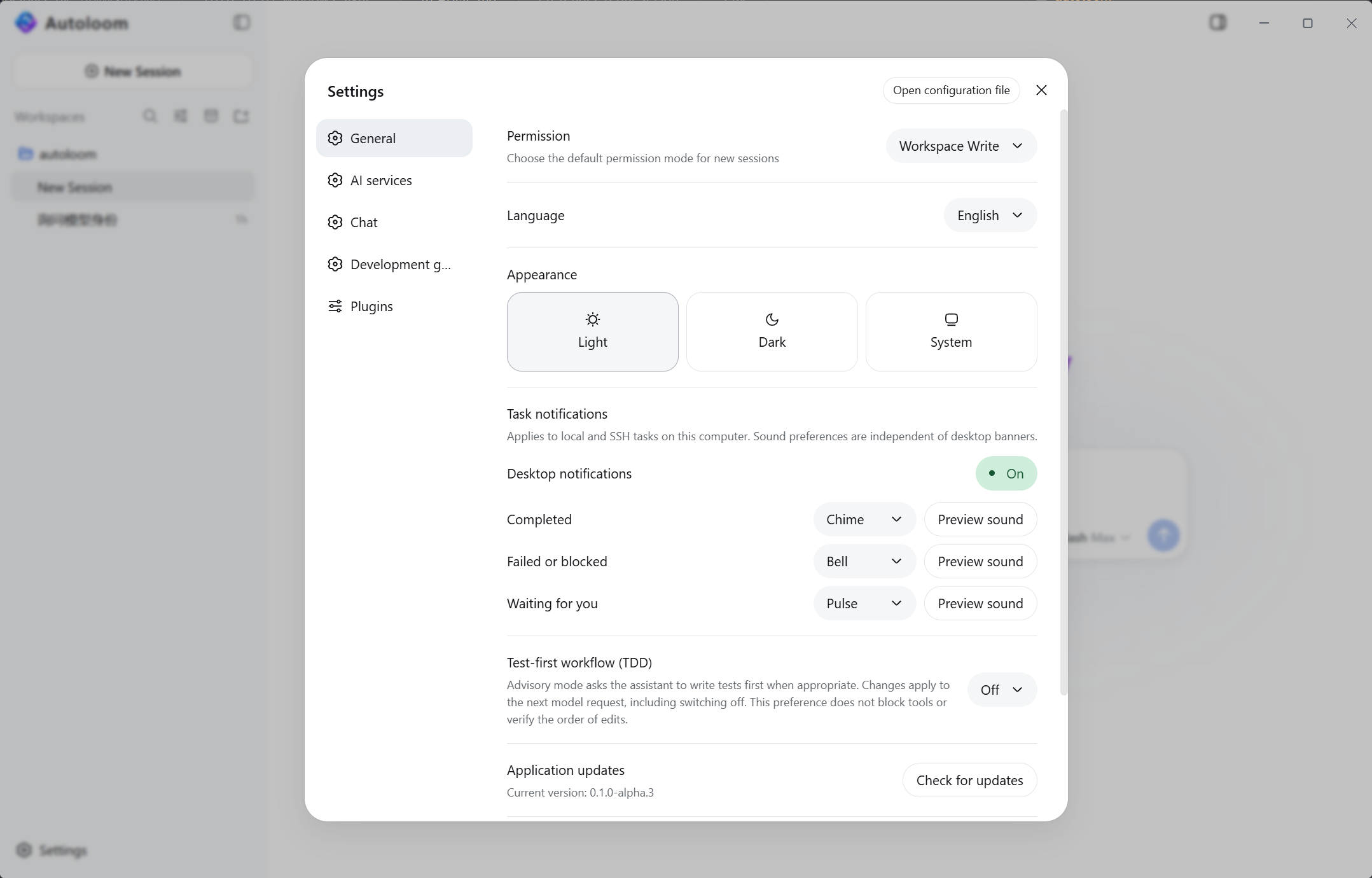This screenshot has width=1372, height=878.
Task: Preview sound for Waiting for you
Action: 980,603
